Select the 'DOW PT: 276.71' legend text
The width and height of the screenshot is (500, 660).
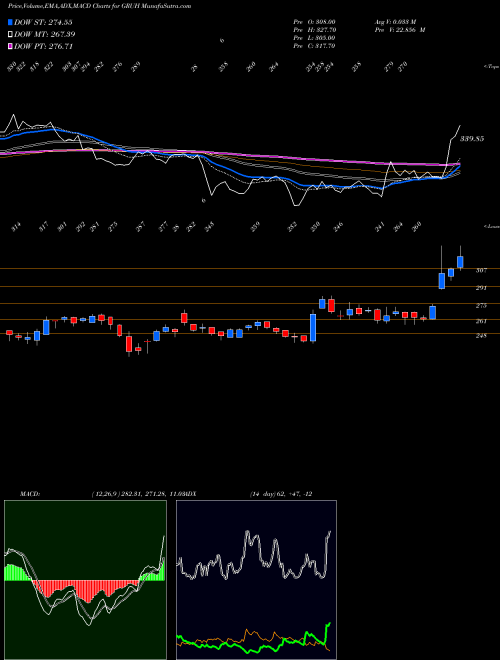point(44,47)
